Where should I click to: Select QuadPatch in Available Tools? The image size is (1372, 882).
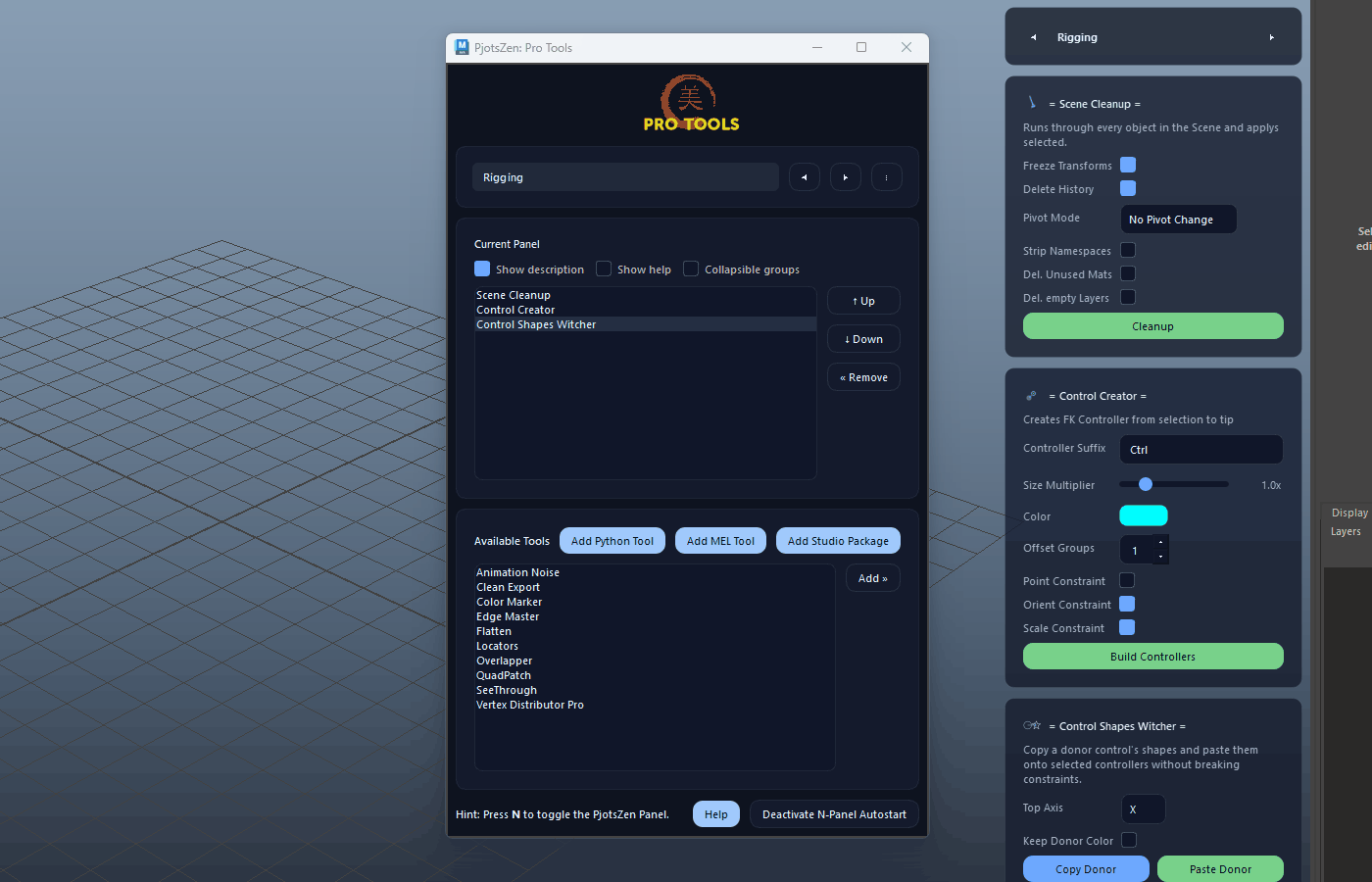click(655, 675)
